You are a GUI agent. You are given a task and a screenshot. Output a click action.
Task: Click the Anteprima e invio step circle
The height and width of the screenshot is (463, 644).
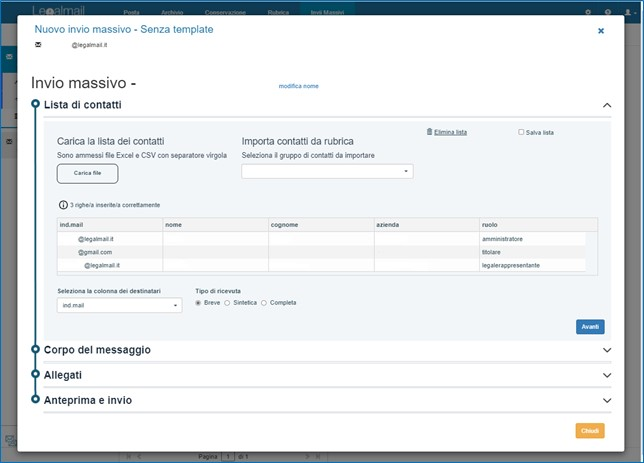pyautogui.click(x=36, y=400)
